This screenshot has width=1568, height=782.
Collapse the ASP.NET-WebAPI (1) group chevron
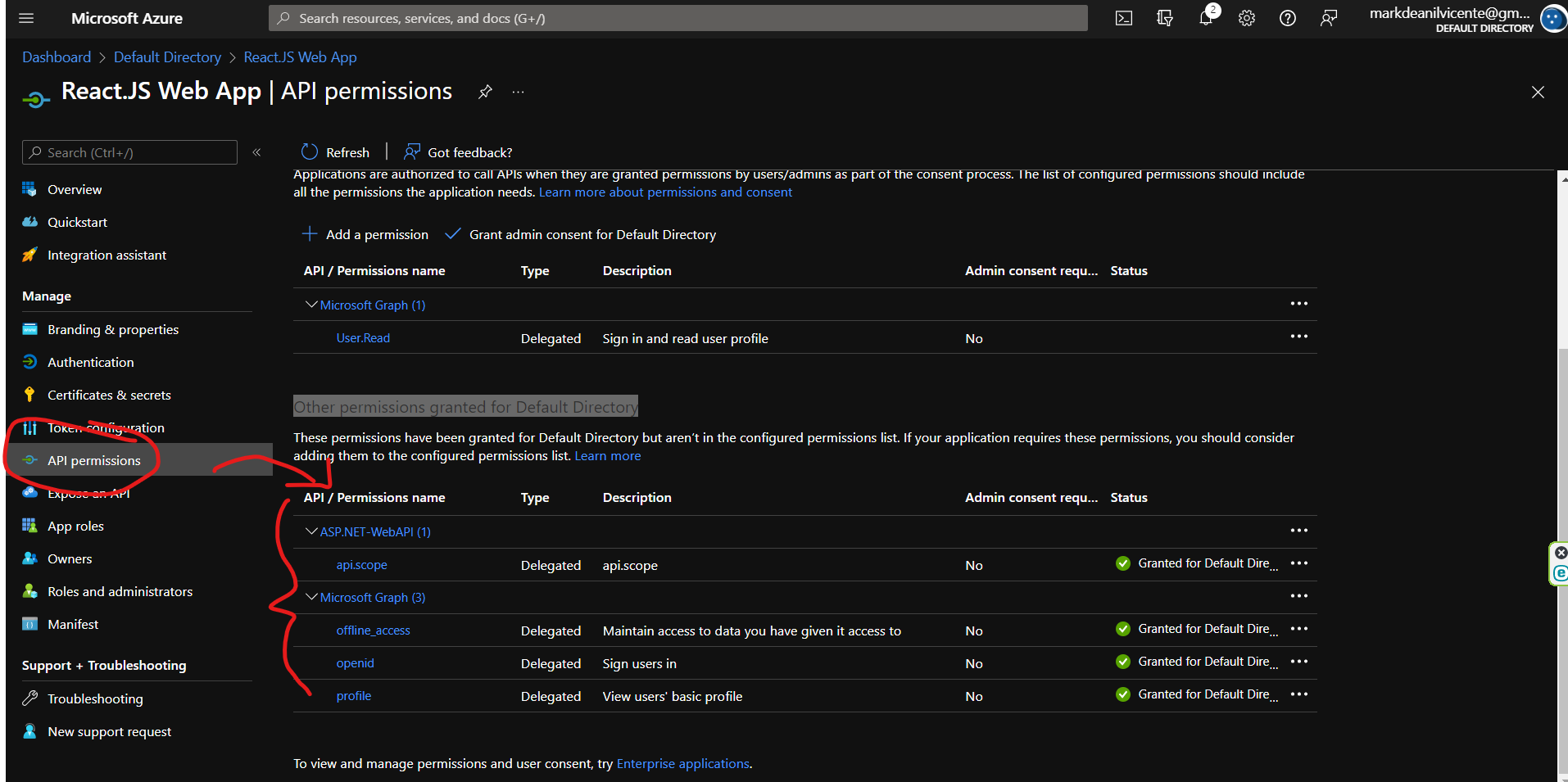point(311,531)
